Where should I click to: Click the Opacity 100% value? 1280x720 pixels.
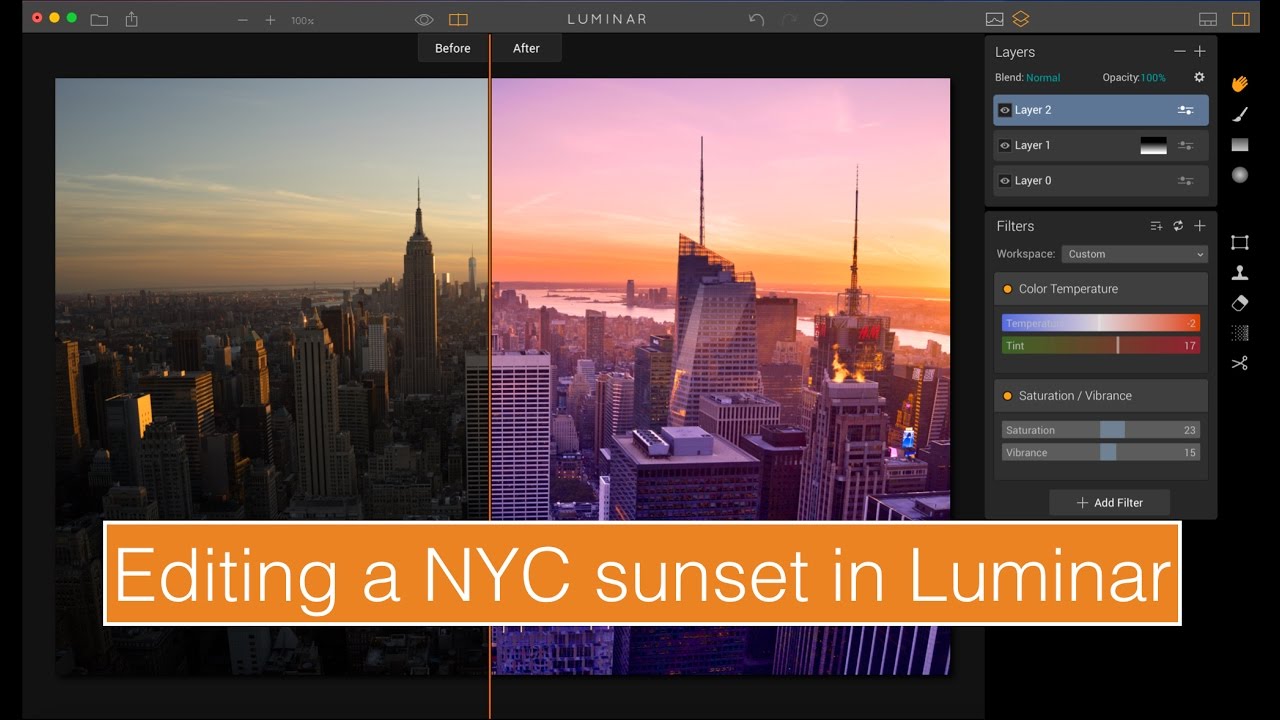click(1153, 77)
